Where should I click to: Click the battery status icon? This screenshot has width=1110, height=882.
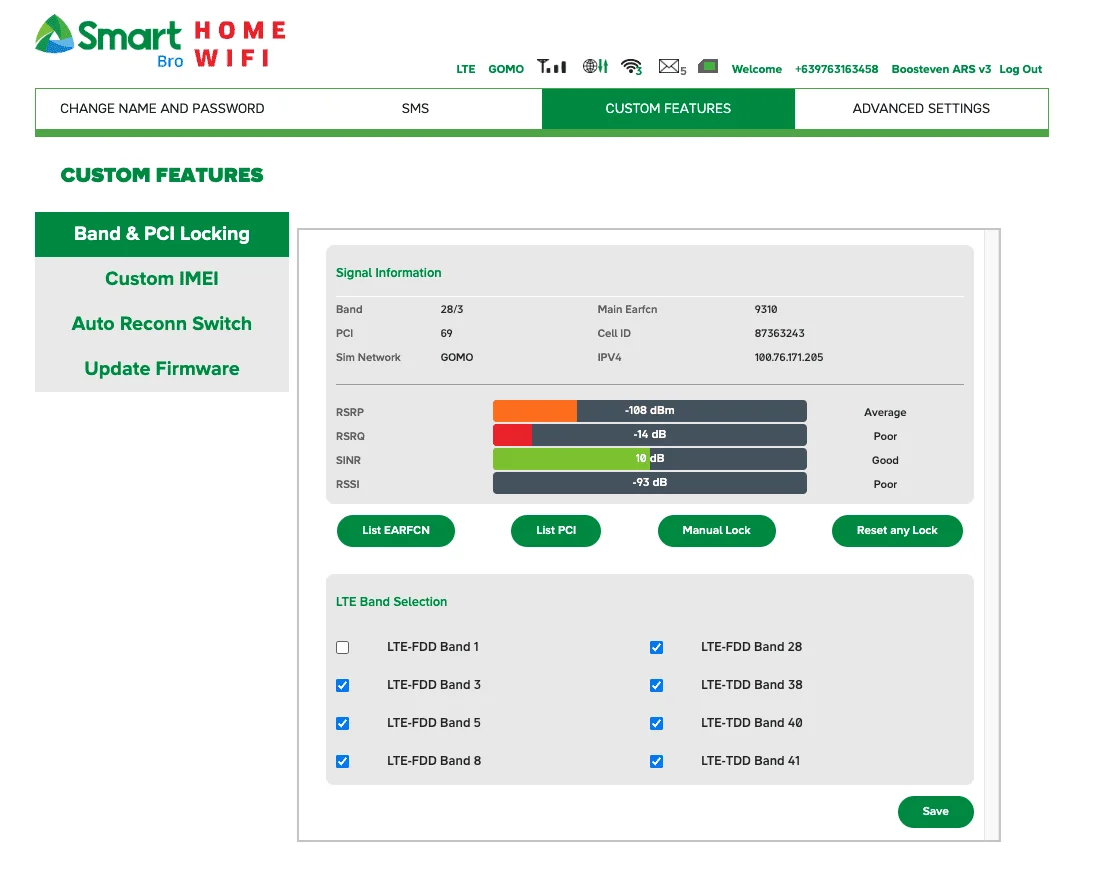tap(708, 67)
